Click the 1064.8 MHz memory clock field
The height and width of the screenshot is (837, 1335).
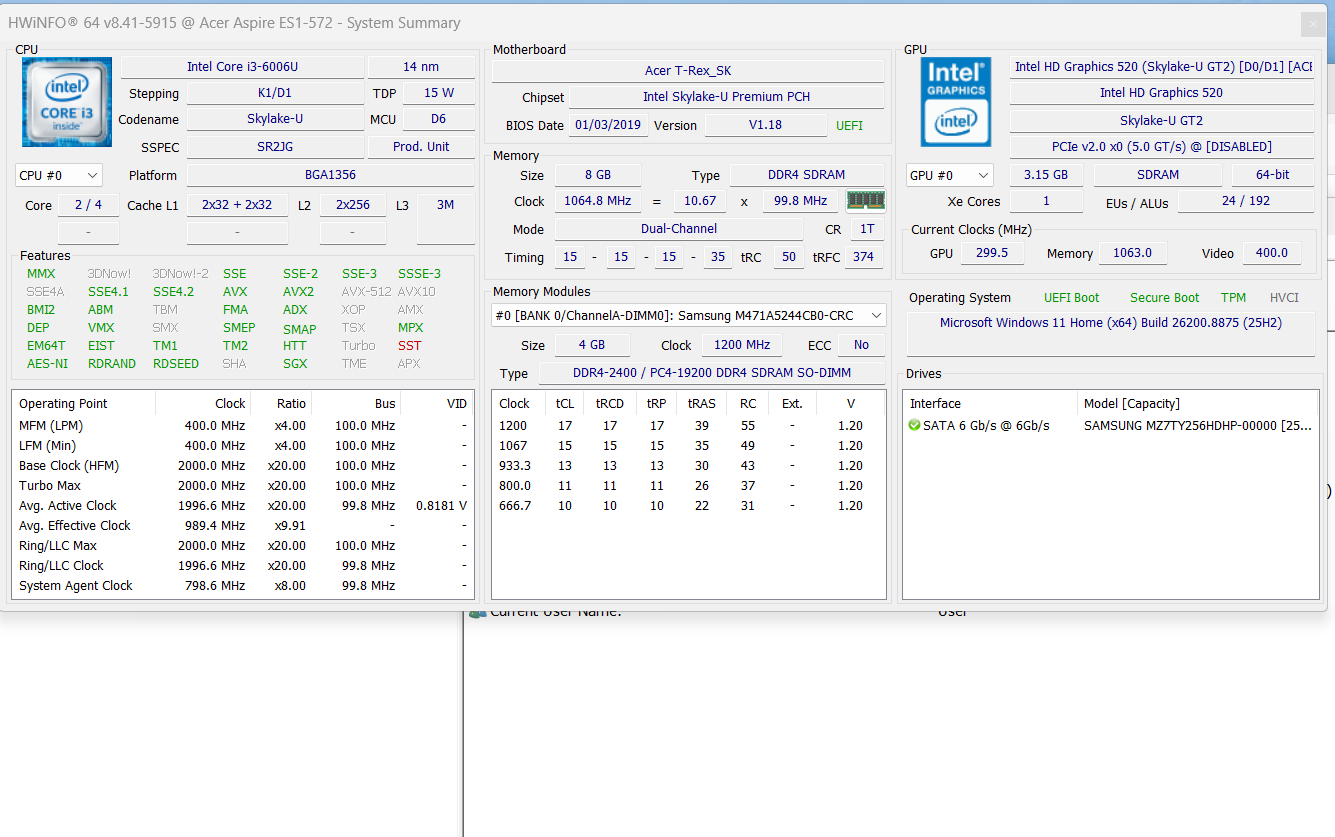coord(598,201)
